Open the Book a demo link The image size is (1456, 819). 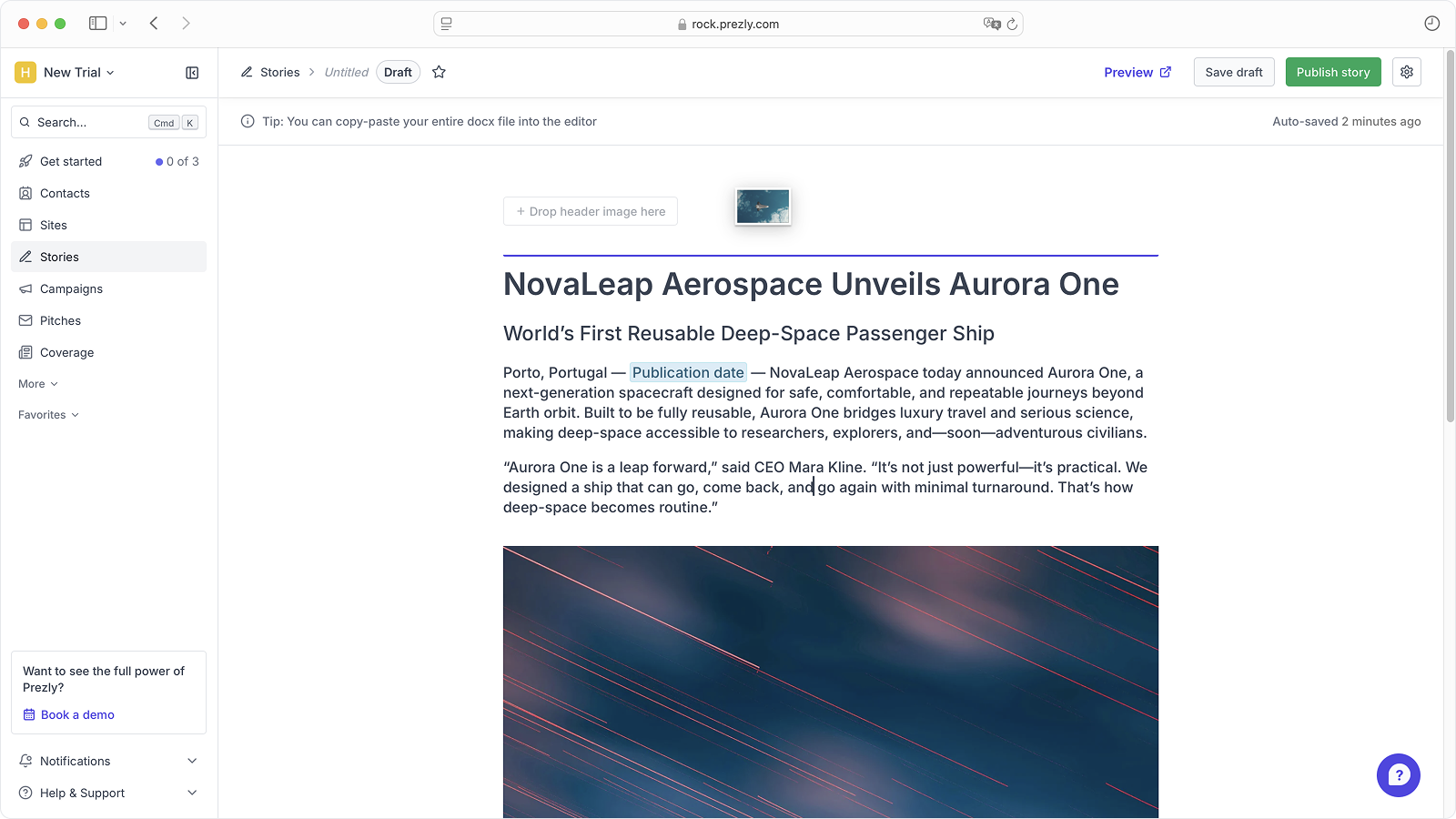pos(77,714)
